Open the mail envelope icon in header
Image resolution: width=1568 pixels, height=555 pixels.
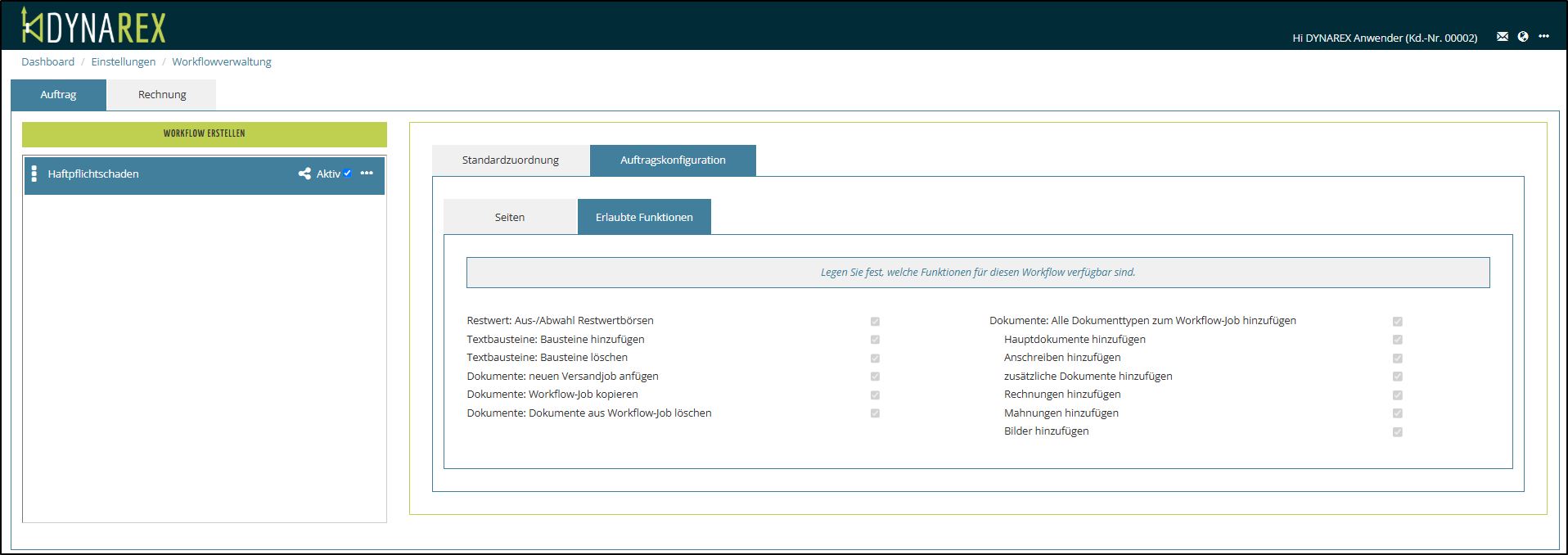(1502, 37)
